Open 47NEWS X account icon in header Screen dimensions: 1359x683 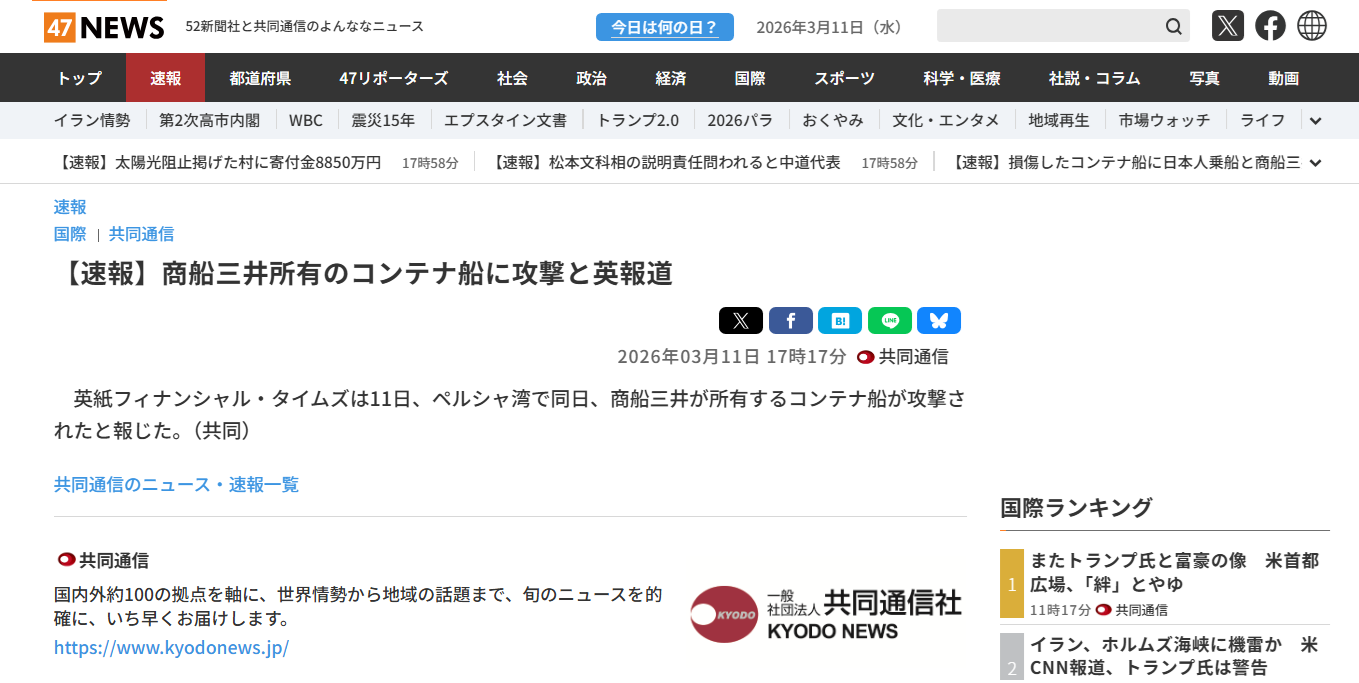click(1227, 26)
